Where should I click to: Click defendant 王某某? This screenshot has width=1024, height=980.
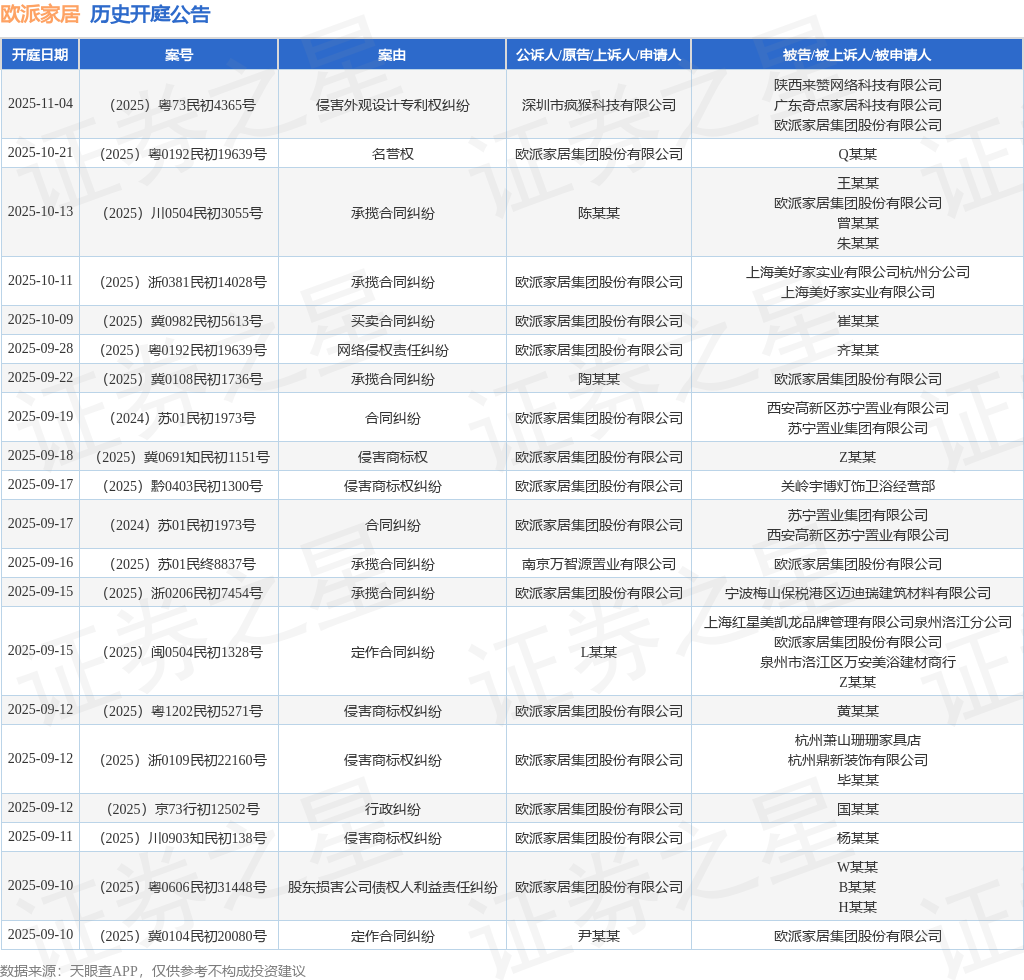(857, 183)
